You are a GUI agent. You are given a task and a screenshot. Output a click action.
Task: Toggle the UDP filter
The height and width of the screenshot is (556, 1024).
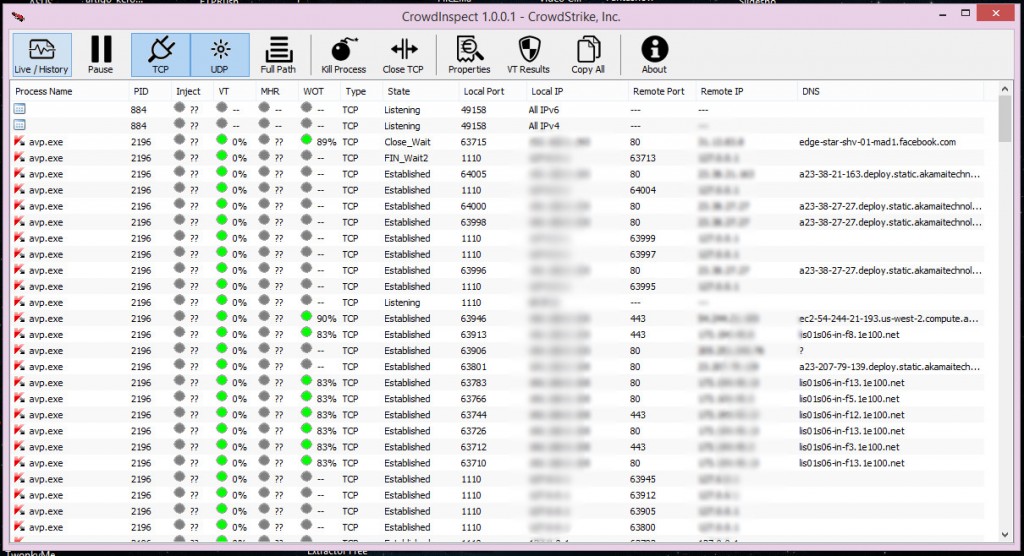(220, 55)
